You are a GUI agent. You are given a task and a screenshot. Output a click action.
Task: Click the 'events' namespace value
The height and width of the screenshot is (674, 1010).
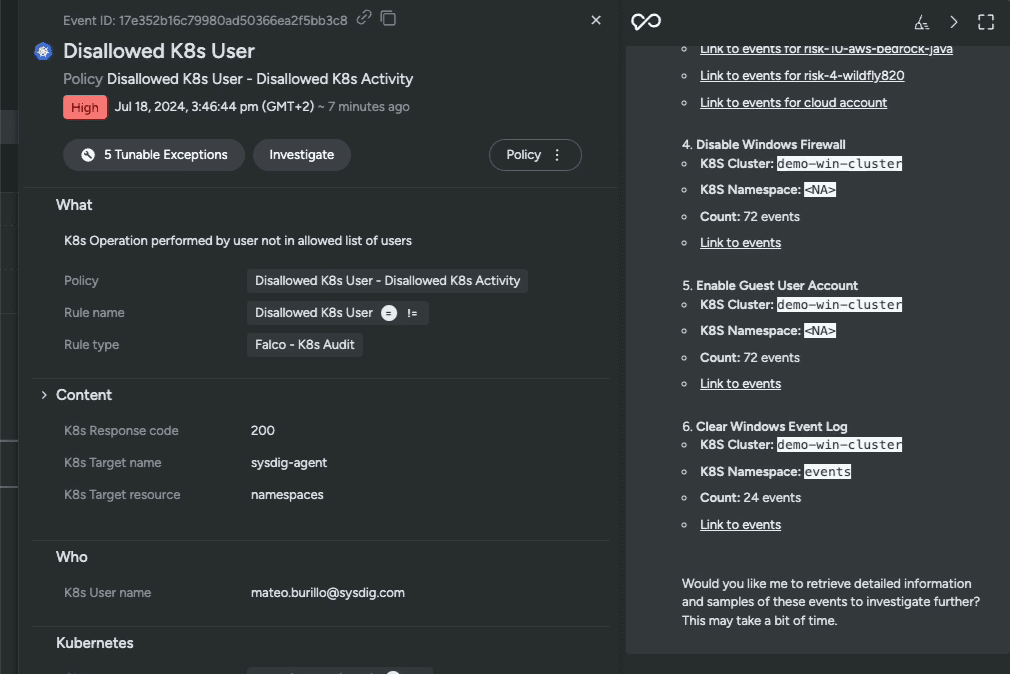[827, 472]
